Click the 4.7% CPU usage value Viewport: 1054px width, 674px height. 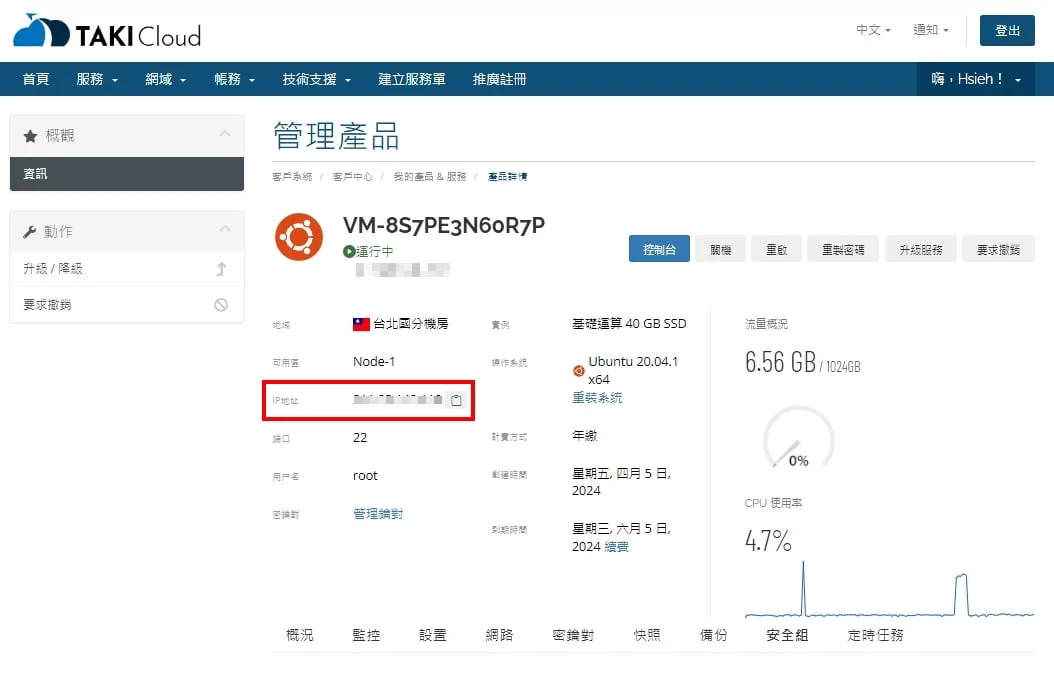tap(768, 541)
